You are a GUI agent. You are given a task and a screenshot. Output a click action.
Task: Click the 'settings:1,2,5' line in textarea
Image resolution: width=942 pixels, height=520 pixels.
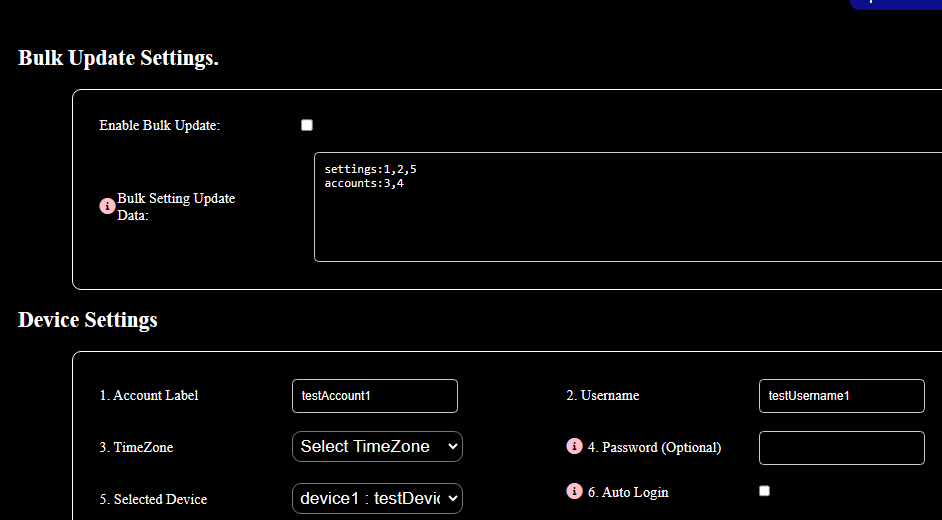coord(371,169)
